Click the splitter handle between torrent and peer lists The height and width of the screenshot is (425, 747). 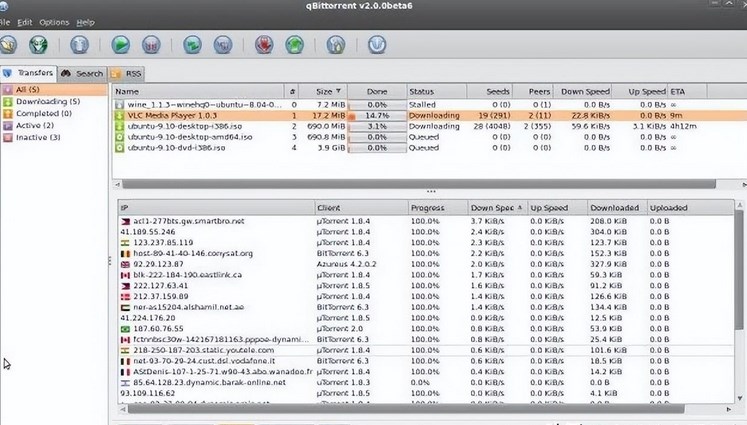(431, 191)
